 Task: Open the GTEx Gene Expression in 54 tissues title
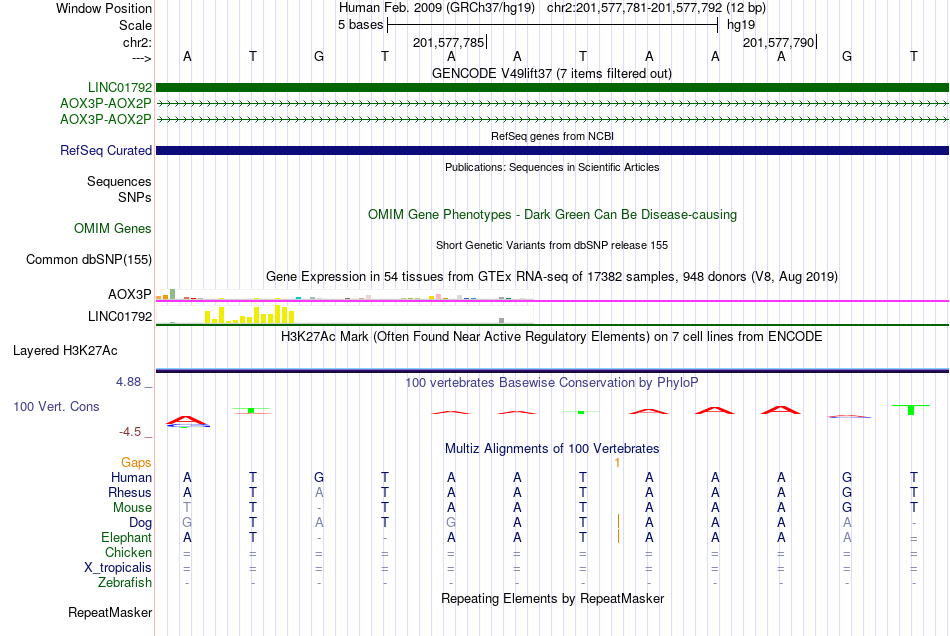(x=552, y=277)
